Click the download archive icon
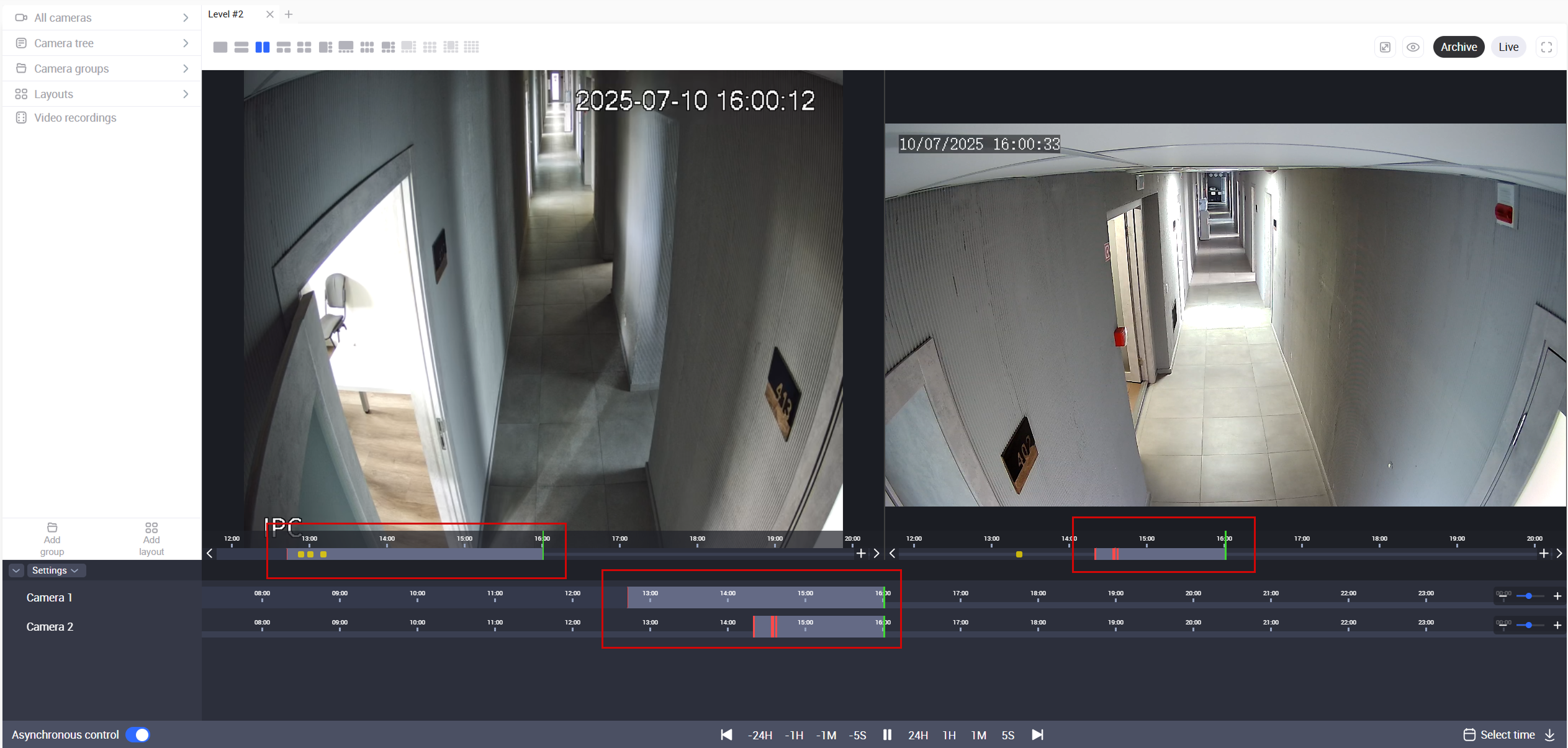The image size is (1568, 748). pyautogui.click(x=1550, y=735)
